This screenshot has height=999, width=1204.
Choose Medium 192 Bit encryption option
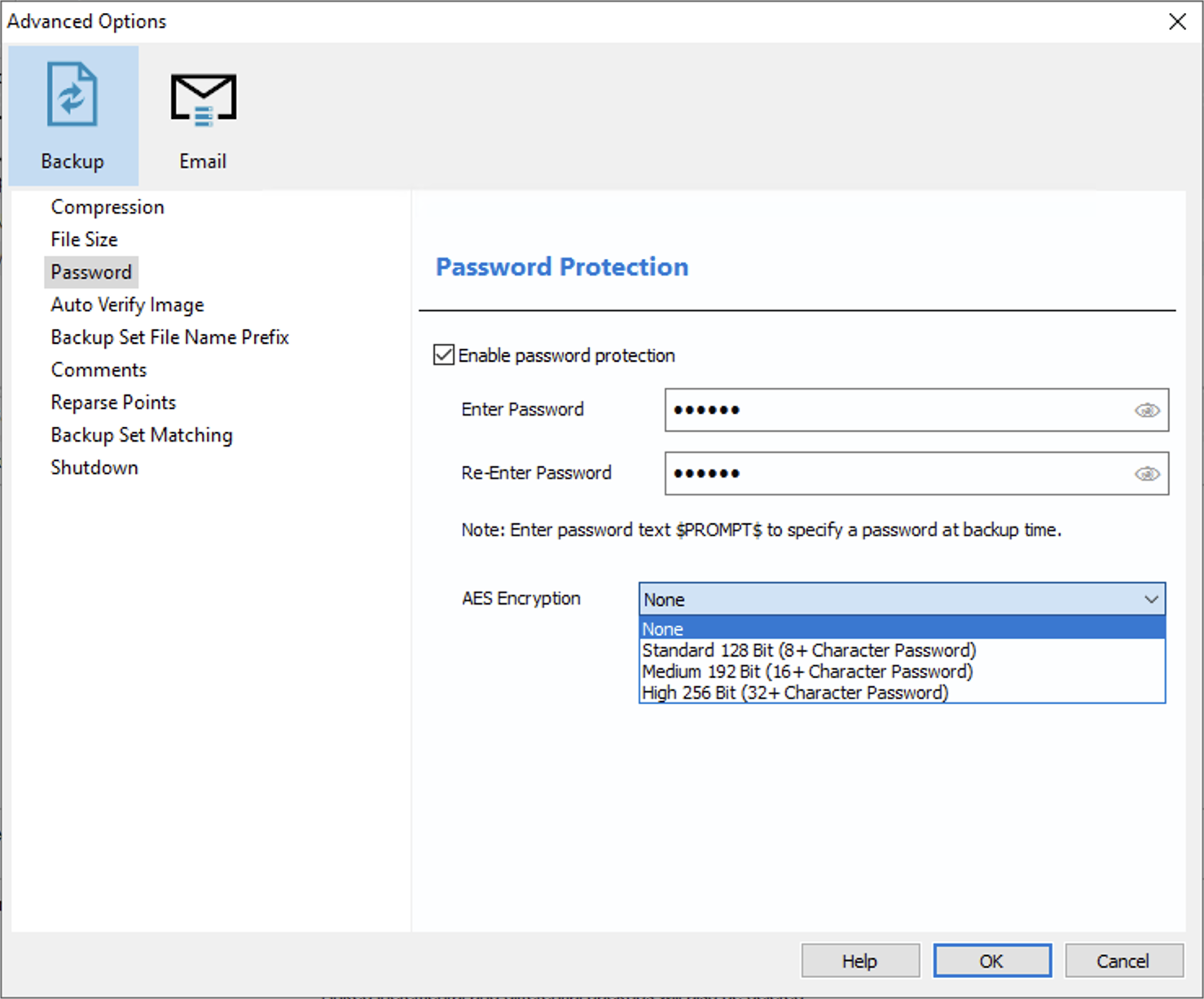tap(902, 671)
